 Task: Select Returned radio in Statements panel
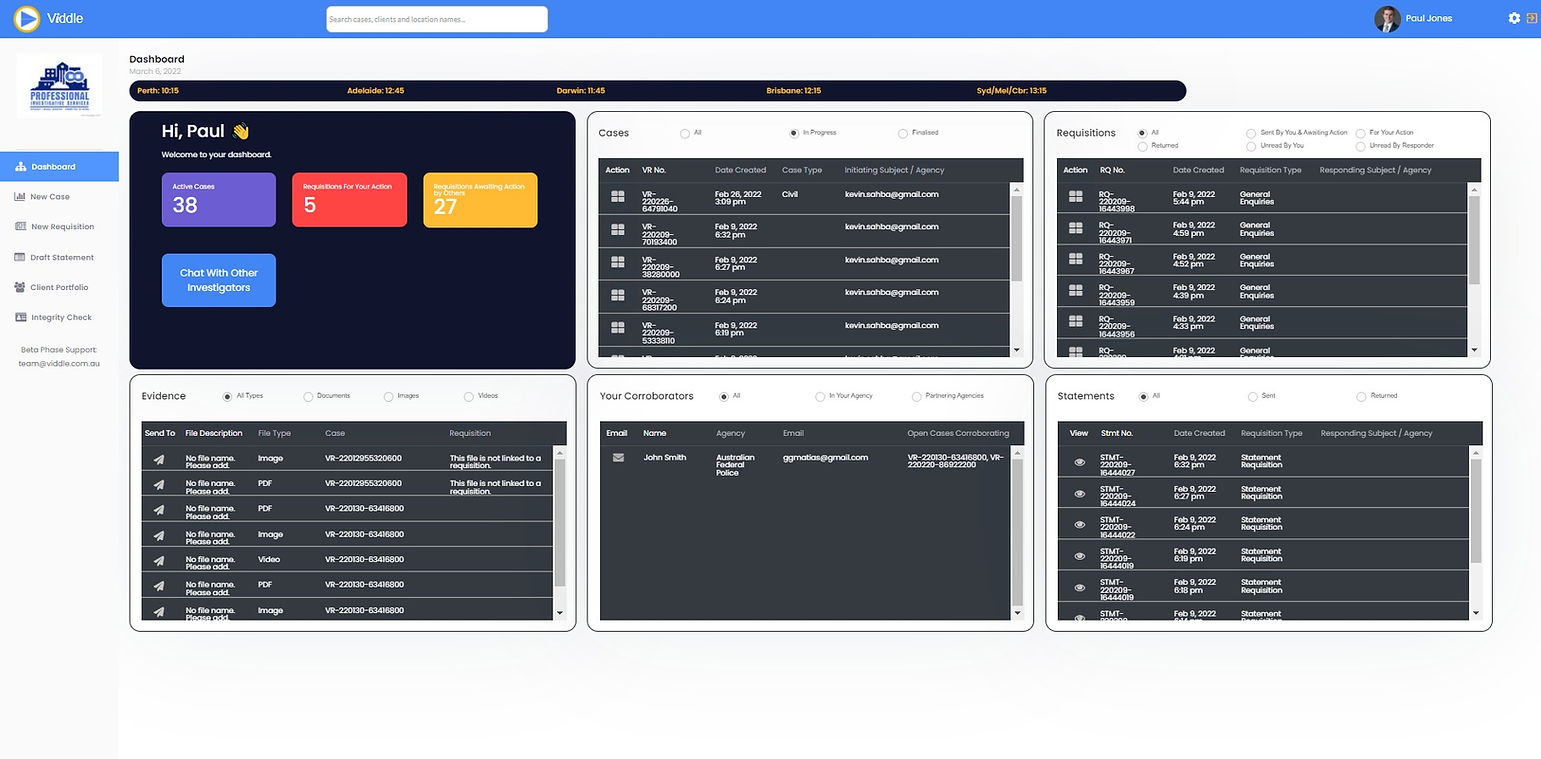[1361, 397]
